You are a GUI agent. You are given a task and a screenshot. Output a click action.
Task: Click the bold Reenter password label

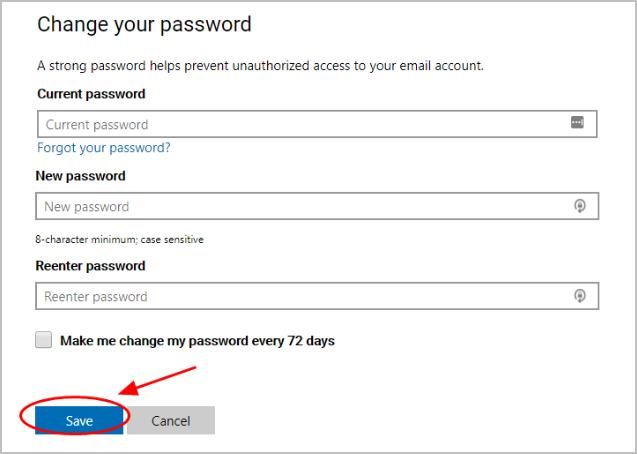(91, 266)
